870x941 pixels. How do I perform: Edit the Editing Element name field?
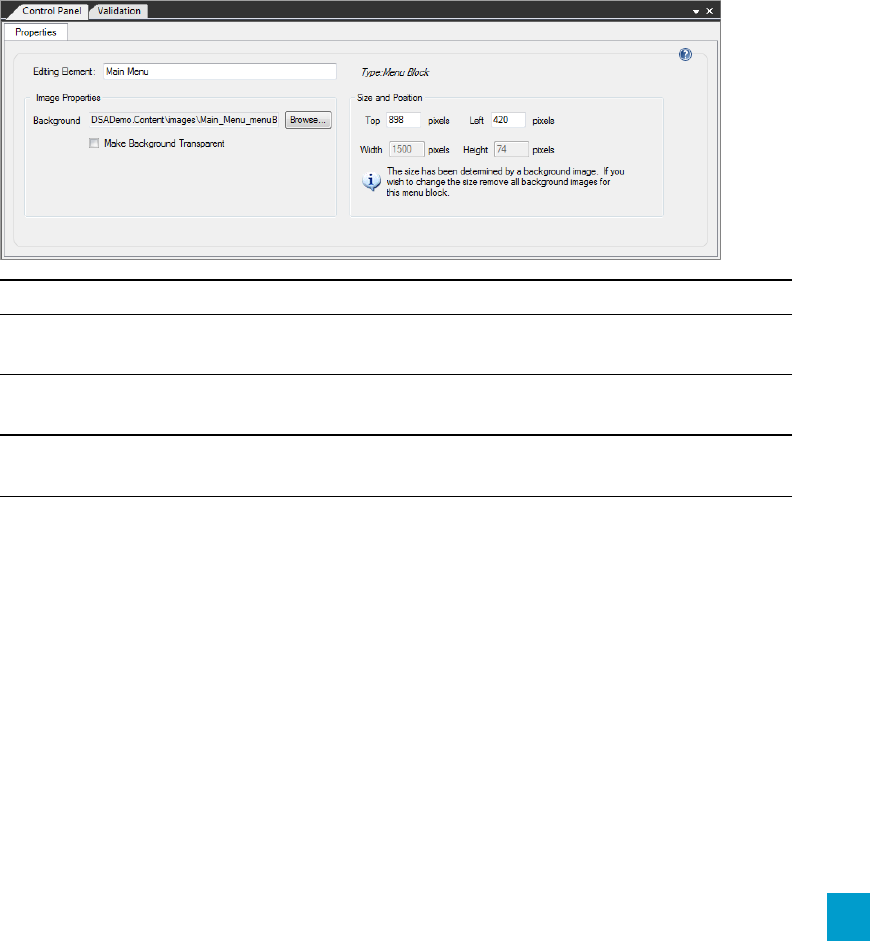click(220, 71)
